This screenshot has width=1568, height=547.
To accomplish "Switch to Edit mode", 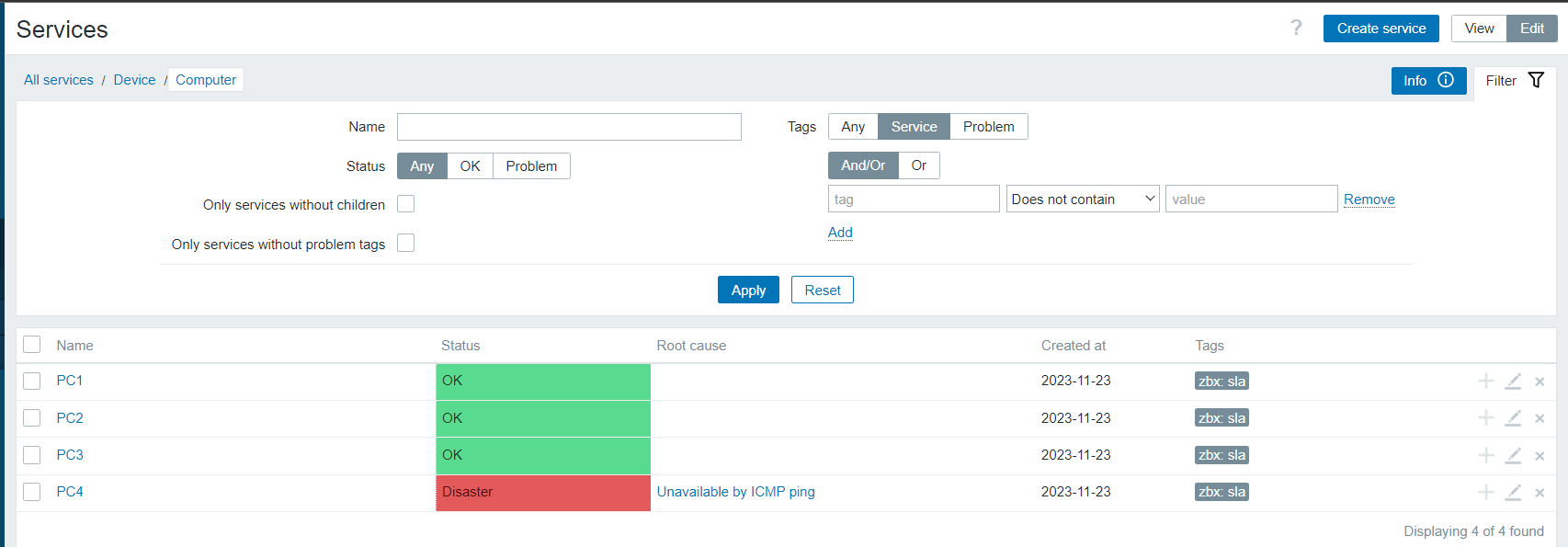I will point(1531,28).
